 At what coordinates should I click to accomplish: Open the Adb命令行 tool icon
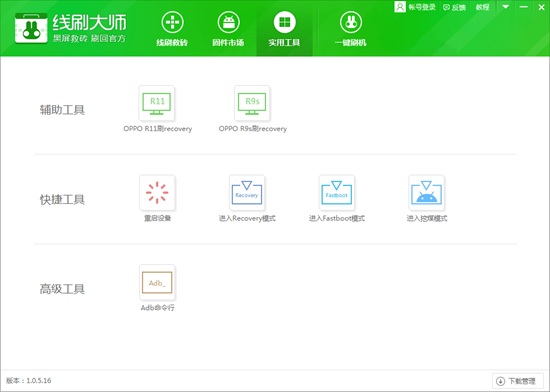coord(157,282)
